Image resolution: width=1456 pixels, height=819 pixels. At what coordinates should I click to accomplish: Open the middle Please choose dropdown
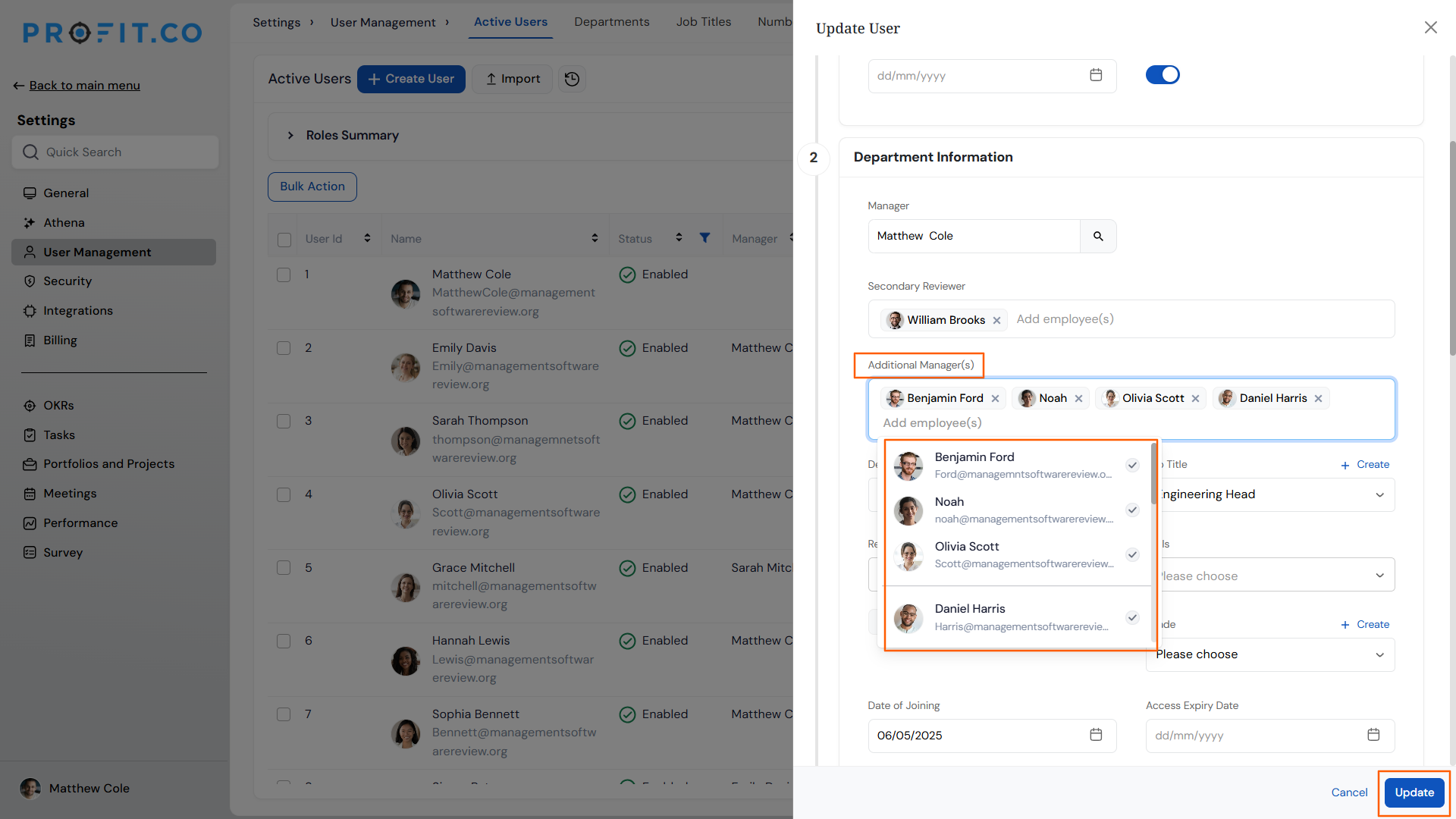(x=1270, y=576)
